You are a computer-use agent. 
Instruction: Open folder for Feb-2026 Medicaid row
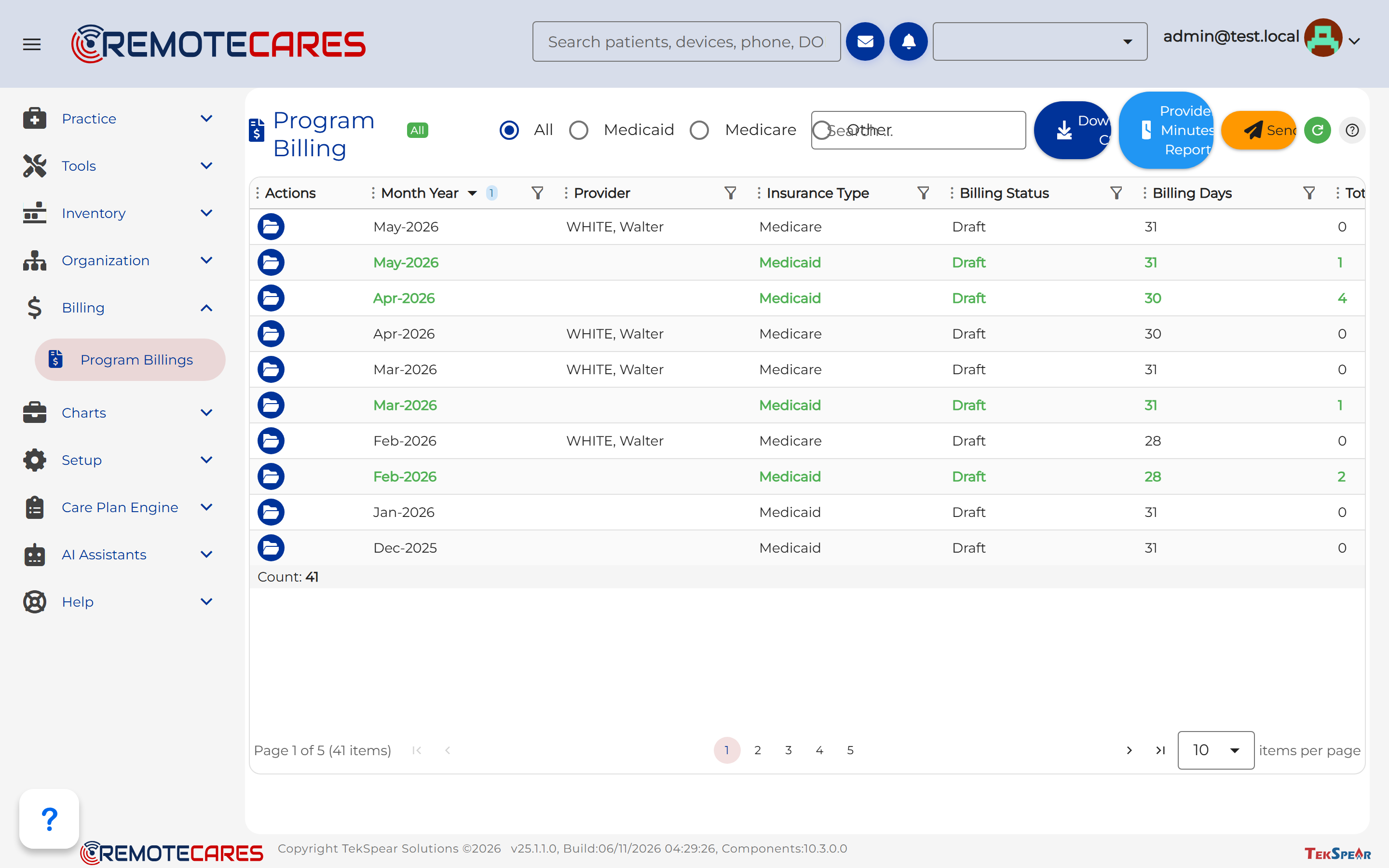271,476
